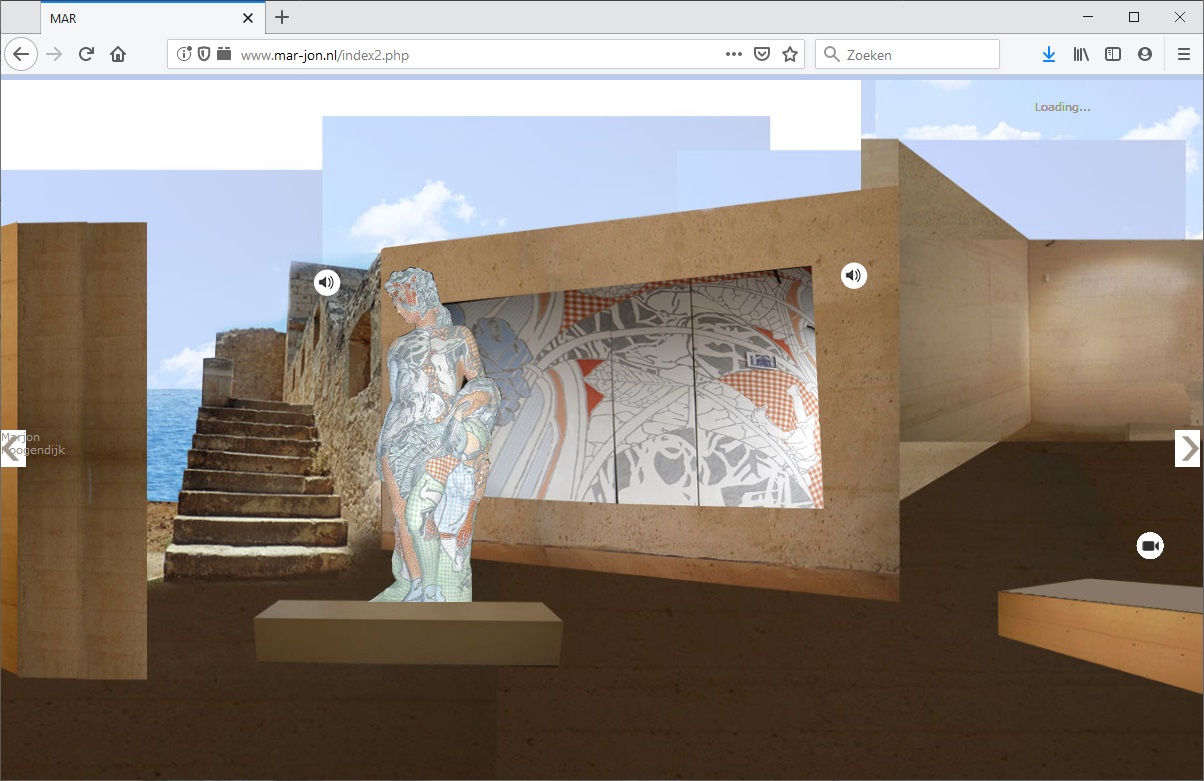This screenshot has width=1204, height=781.
Task: Open the Downloads panel
Action: 1048,55
